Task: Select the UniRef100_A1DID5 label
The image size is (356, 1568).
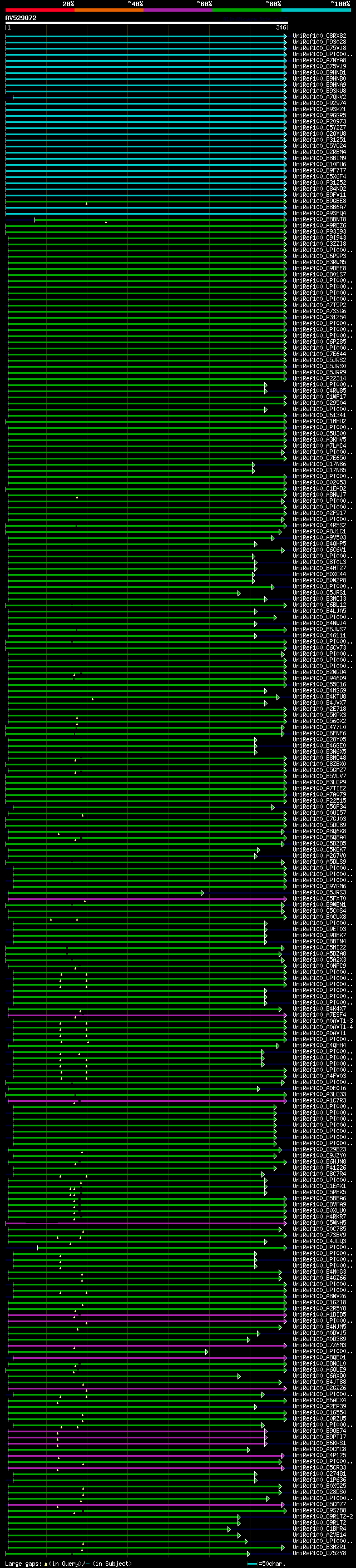Action: [319, 1315]
